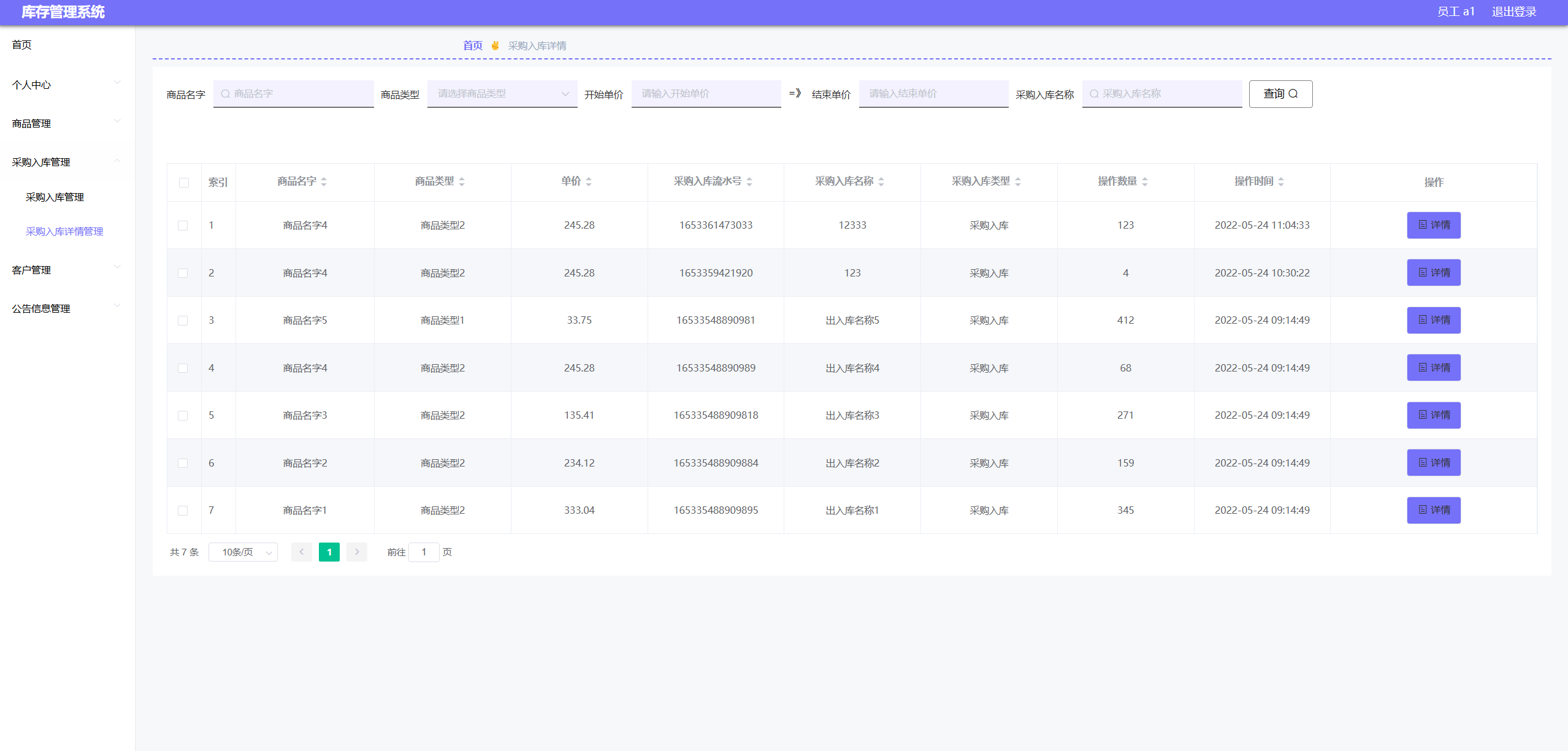Sort by 操作数量 column arrows
Image resolution: width=1568 pixels, height=751 pixels.
(1145, 181)
